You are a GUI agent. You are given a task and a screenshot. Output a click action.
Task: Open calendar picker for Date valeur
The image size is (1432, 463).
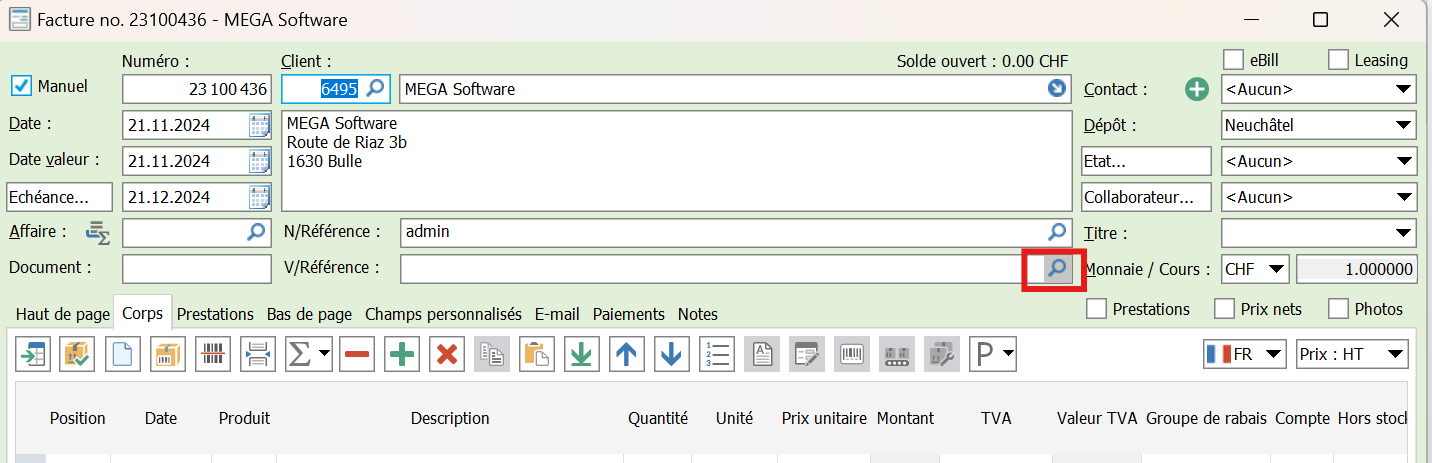[259, 161]
